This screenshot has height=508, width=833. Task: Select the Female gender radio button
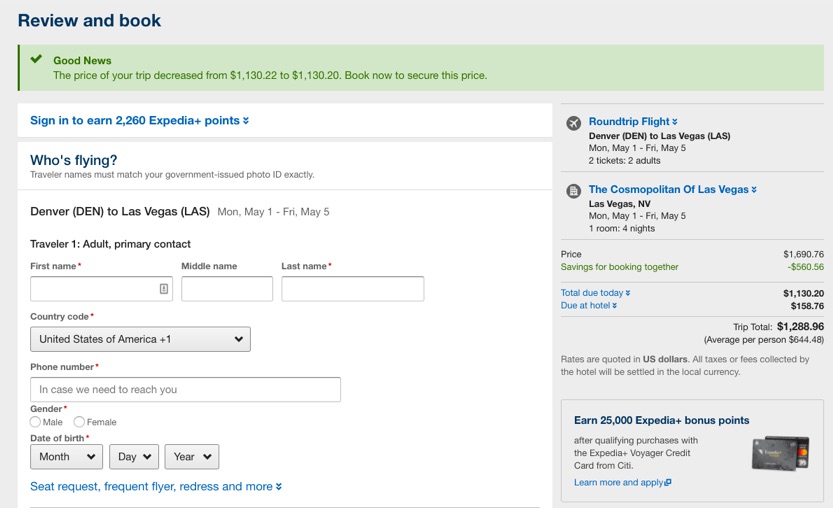[x=79, y=422]
